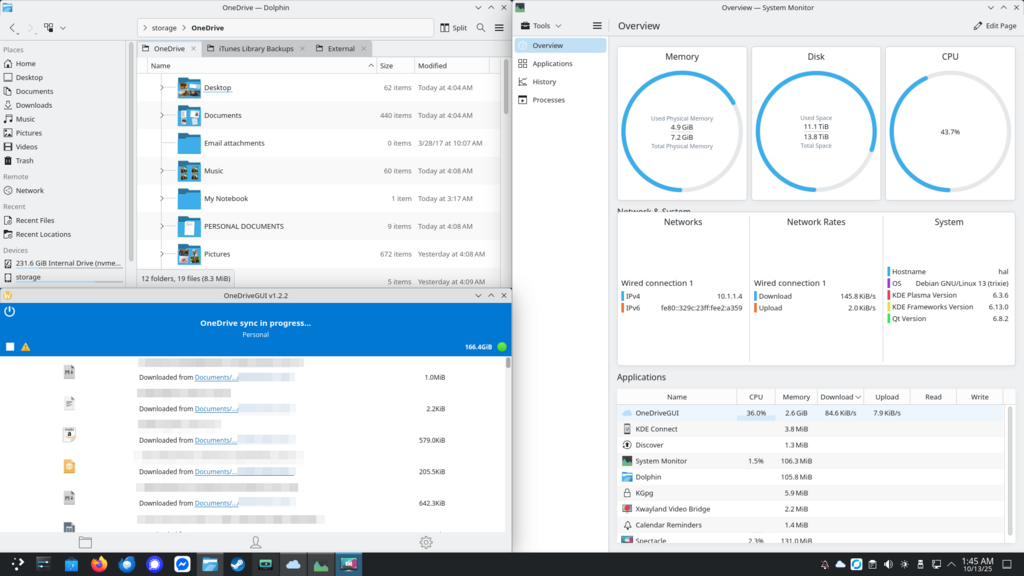Open Firefox from the taskbar
1024x576 pixels.
99,564
